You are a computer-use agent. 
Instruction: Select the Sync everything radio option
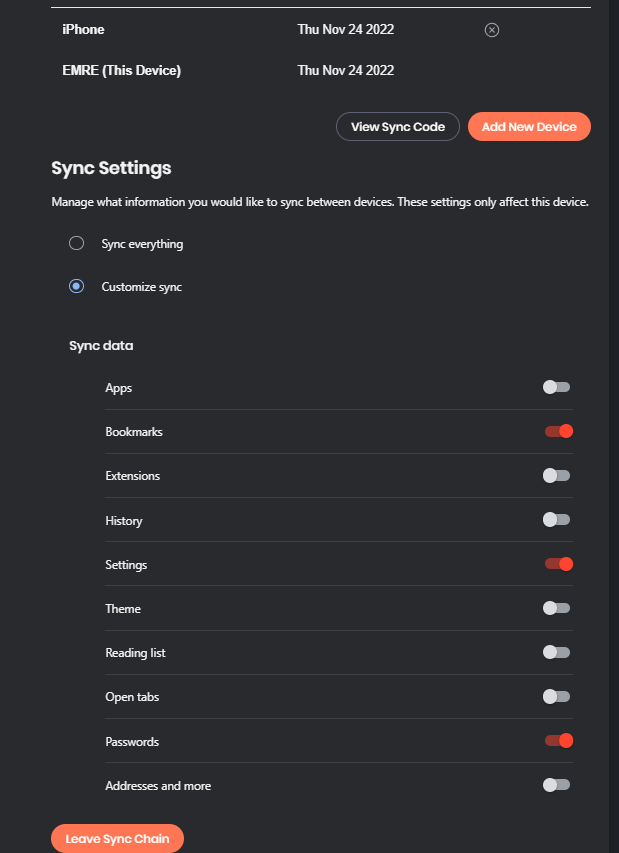76,243
